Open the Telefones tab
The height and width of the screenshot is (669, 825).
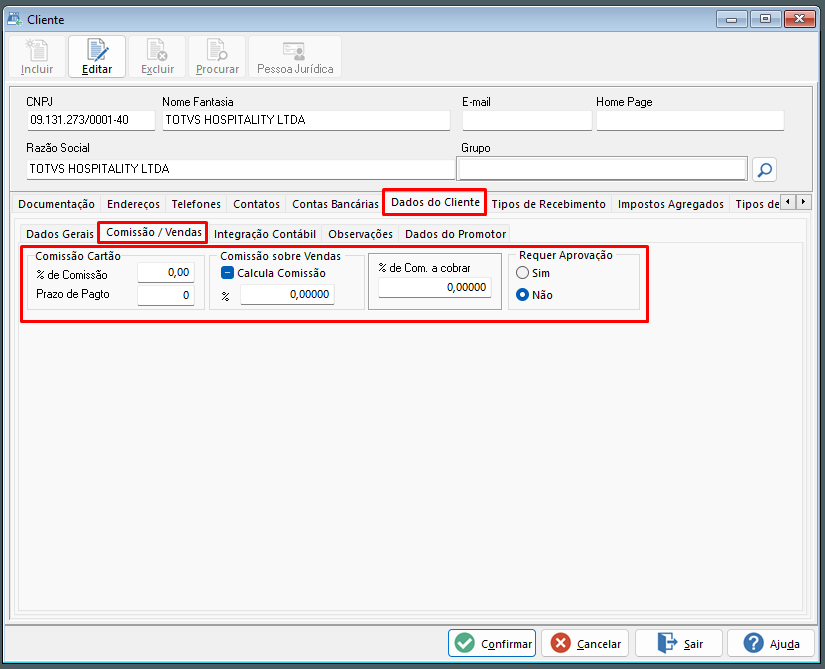196,204
